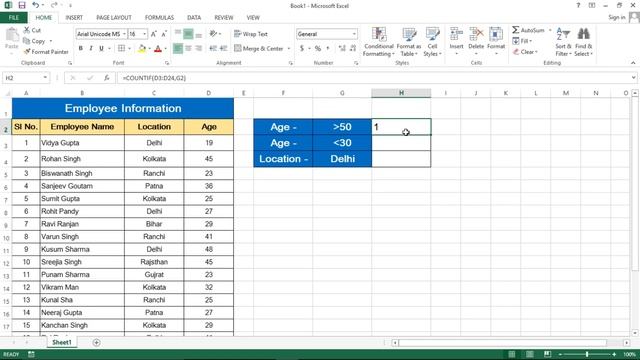Open Conditional Formatting menu
The image size is (640, 360).
tap(379, 42)
